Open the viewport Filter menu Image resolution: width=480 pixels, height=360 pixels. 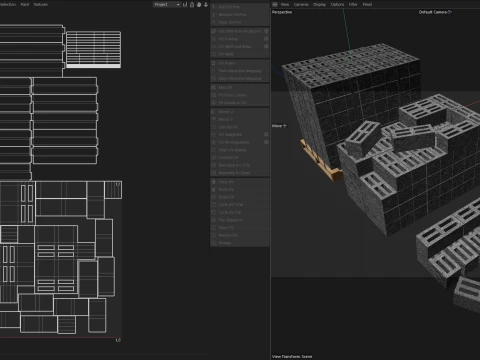tap(353, 4)
